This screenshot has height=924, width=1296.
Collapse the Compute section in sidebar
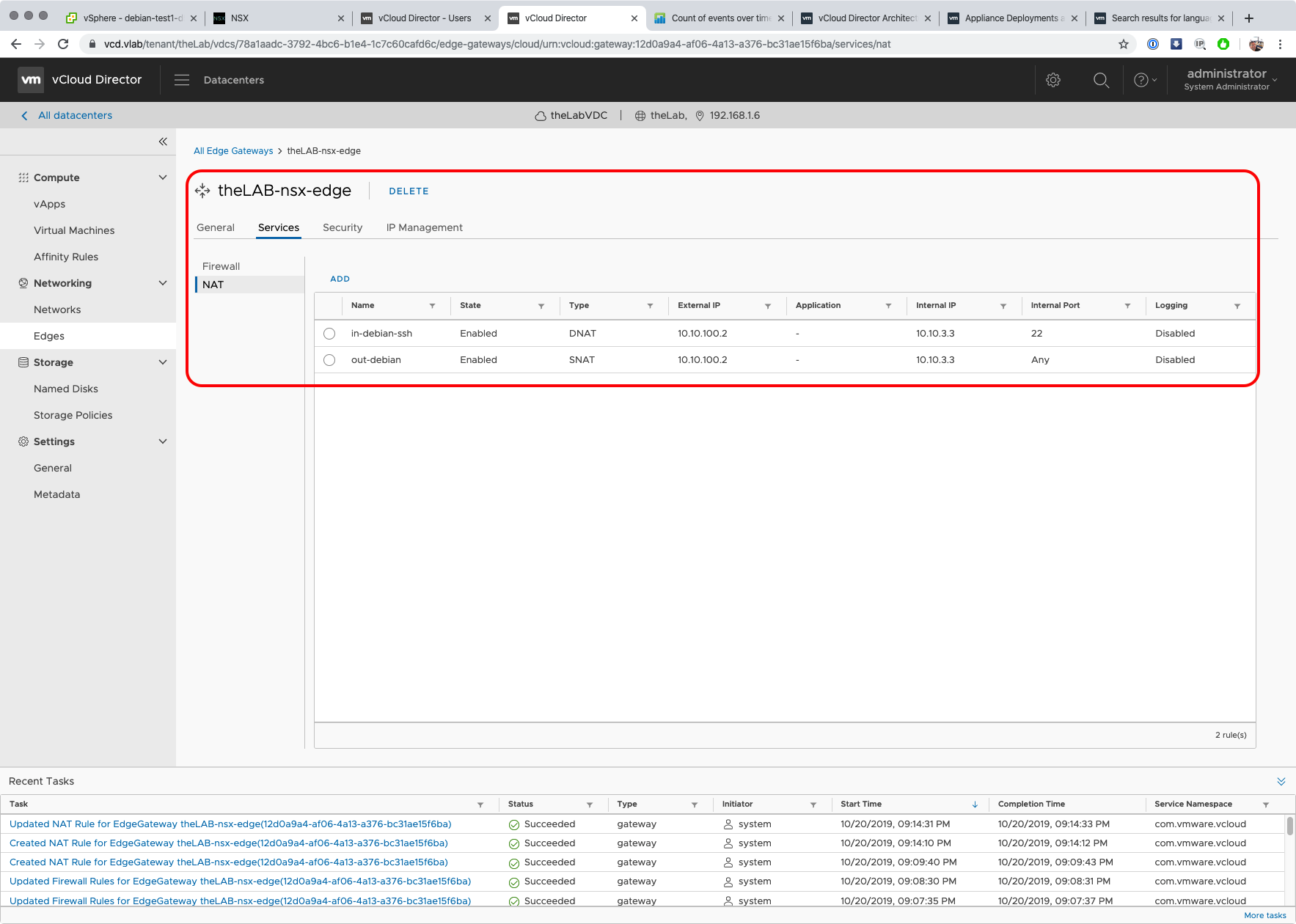(x=163, y=177)
